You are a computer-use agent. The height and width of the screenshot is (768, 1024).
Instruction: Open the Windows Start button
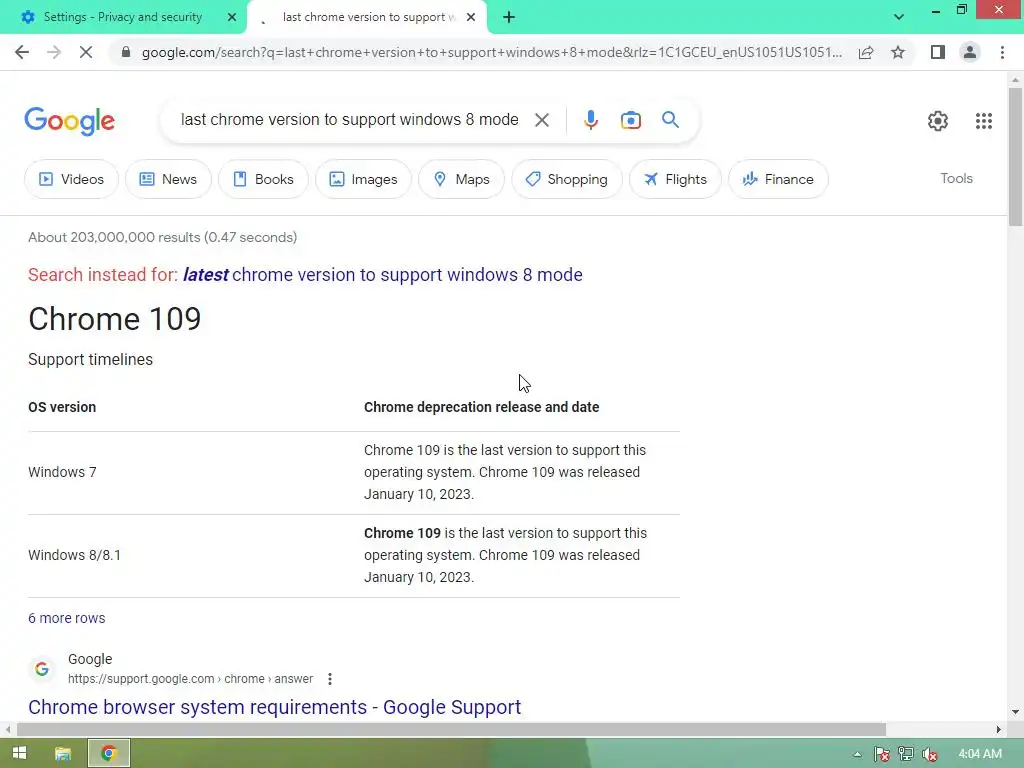coord(19,753)
